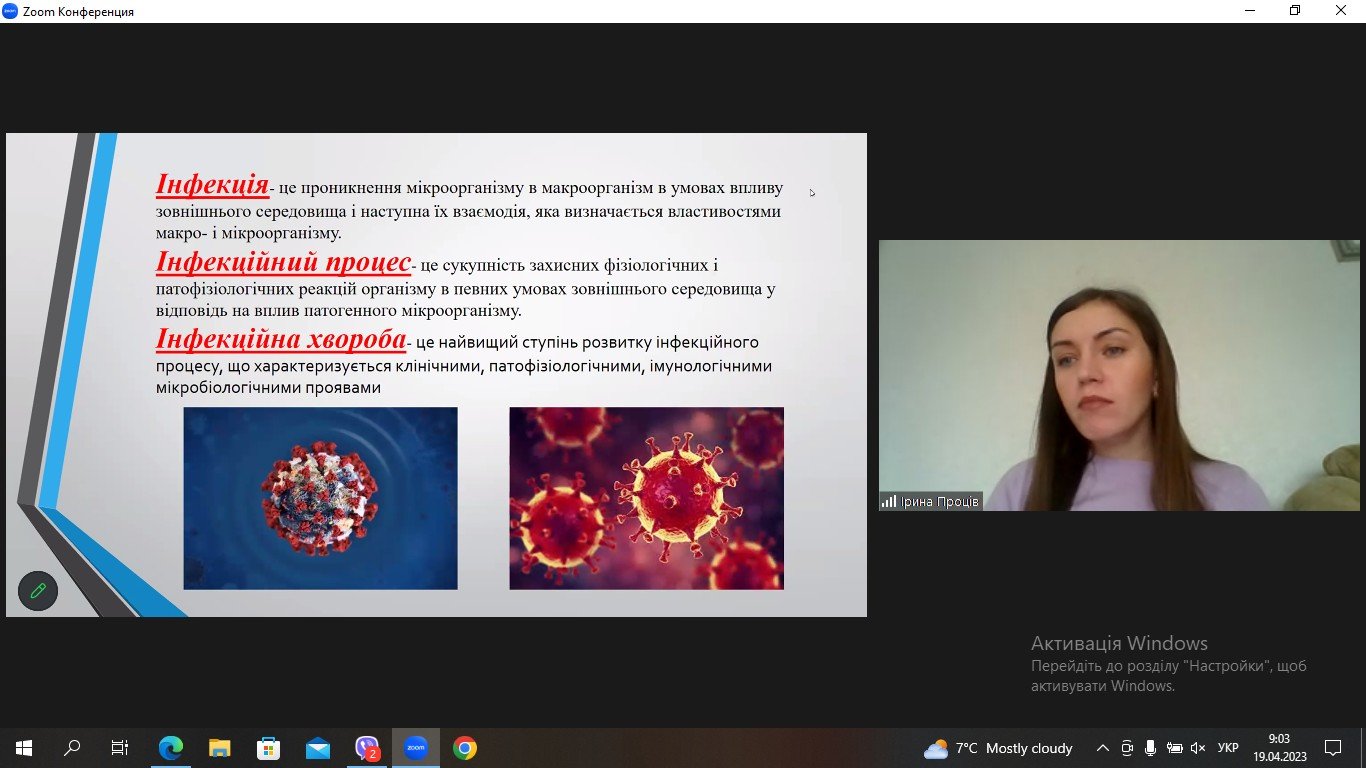Open the Windows Start menu

(23, 748)
